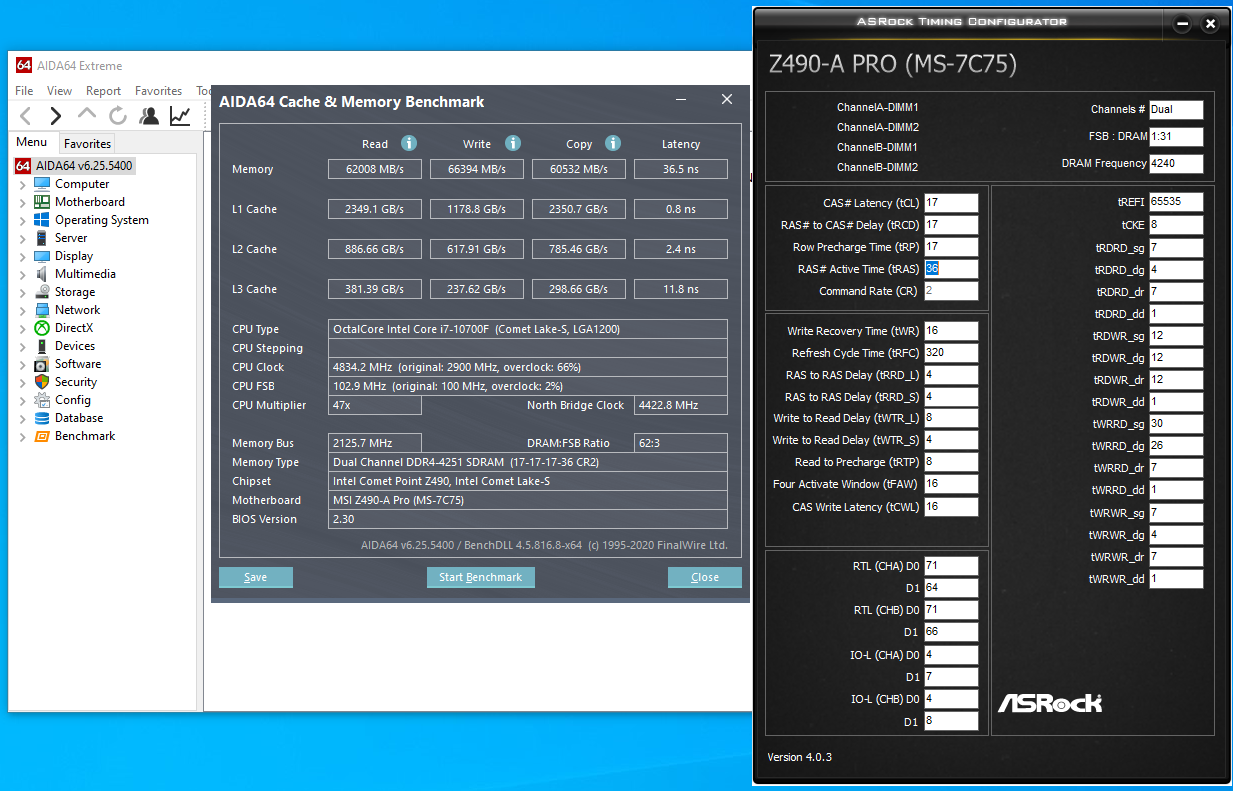
Task: Open the File menu in AIDA64
Action: (24, 91)
